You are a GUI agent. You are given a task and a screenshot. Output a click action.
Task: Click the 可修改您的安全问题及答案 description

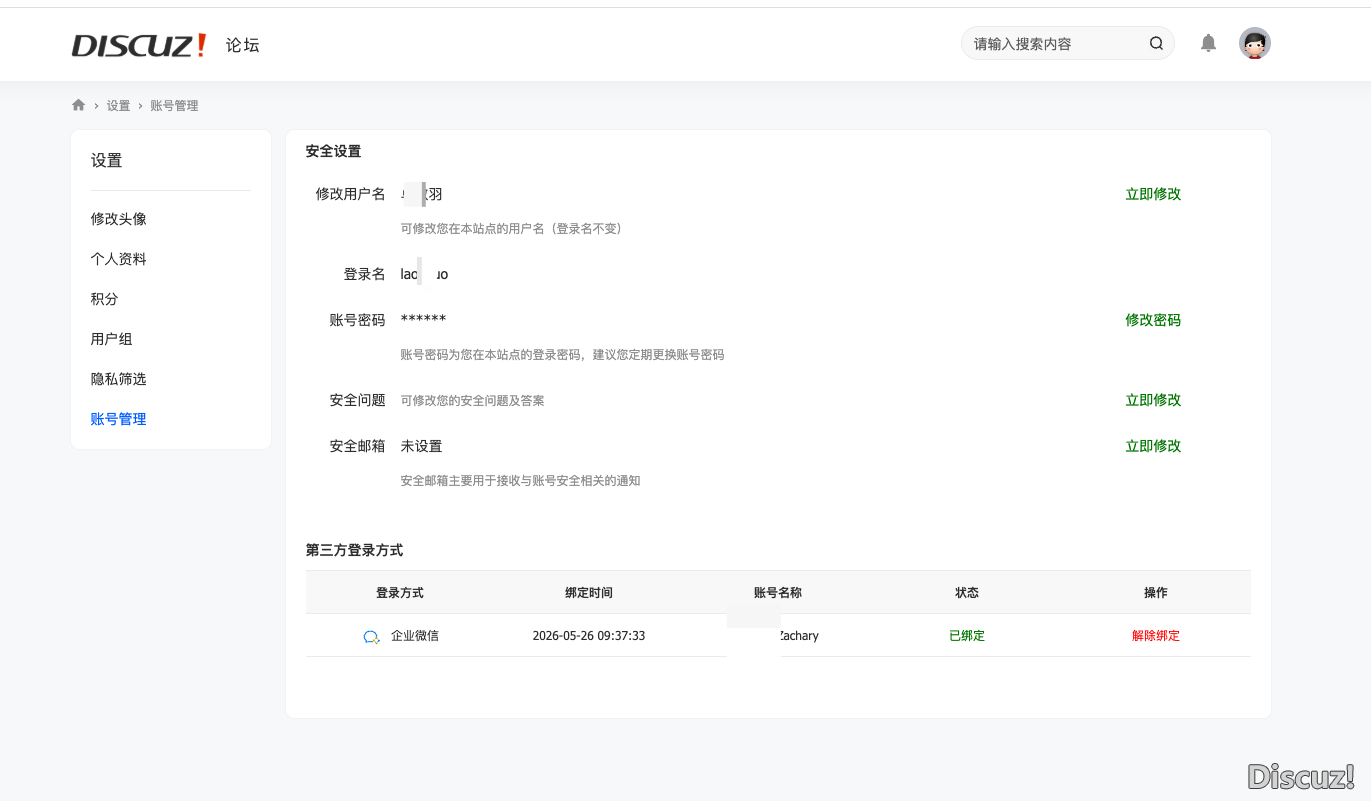[472, 400]
